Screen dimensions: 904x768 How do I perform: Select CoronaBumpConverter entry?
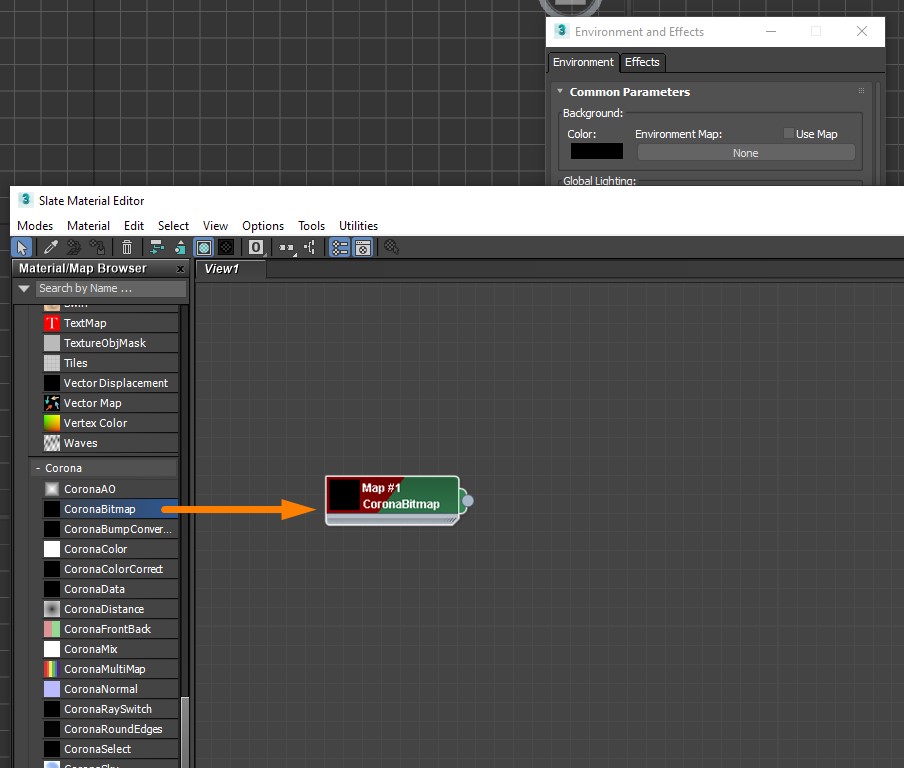[110, 529]
